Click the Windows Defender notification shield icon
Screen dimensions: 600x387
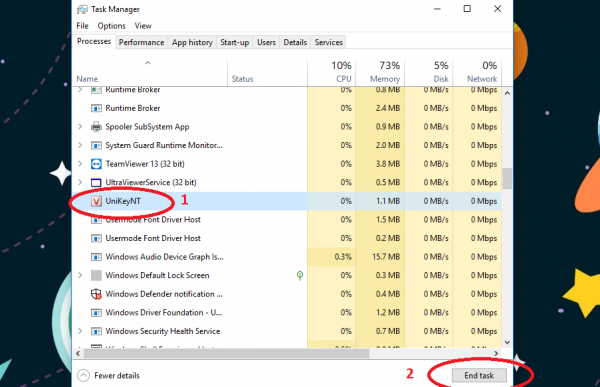click(96, 294)
